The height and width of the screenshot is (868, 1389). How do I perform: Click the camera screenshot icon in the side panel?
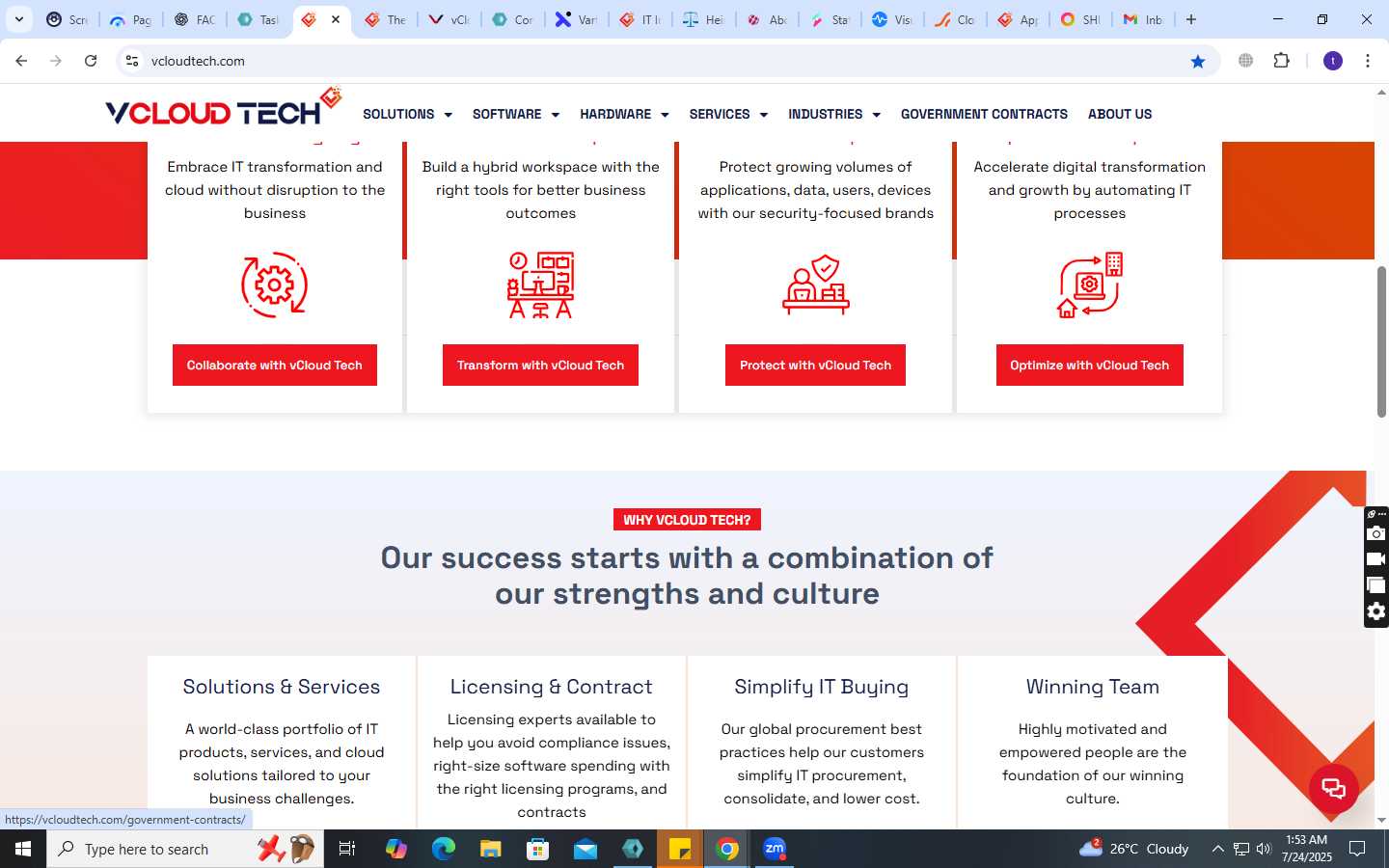pos(1376,533)
